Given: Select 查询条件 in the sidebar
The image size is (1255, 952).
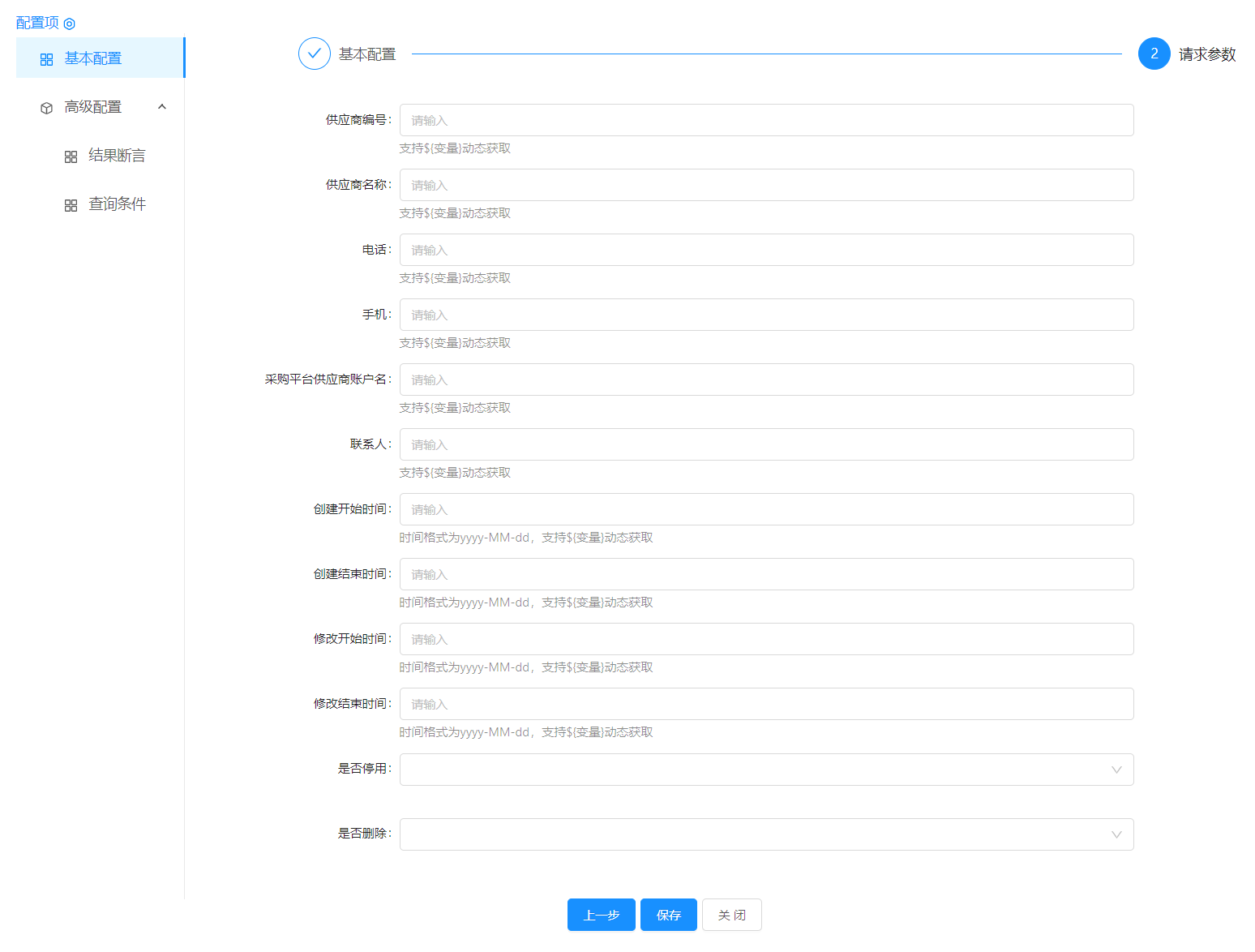Looking at the screenshot, I should pos(117,204).
